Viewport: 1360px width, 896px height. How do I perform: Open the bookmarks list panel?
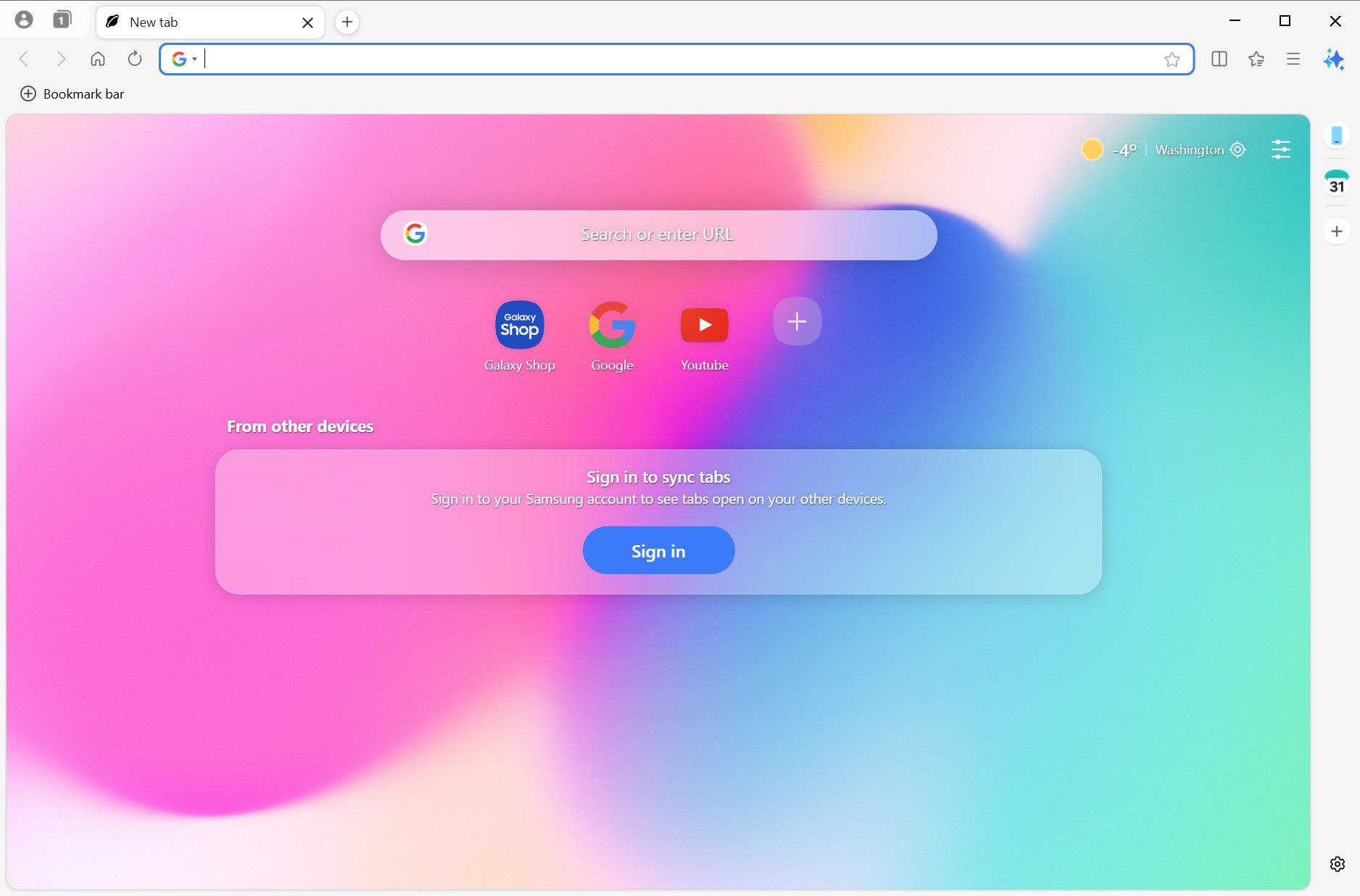[1256, 59]
